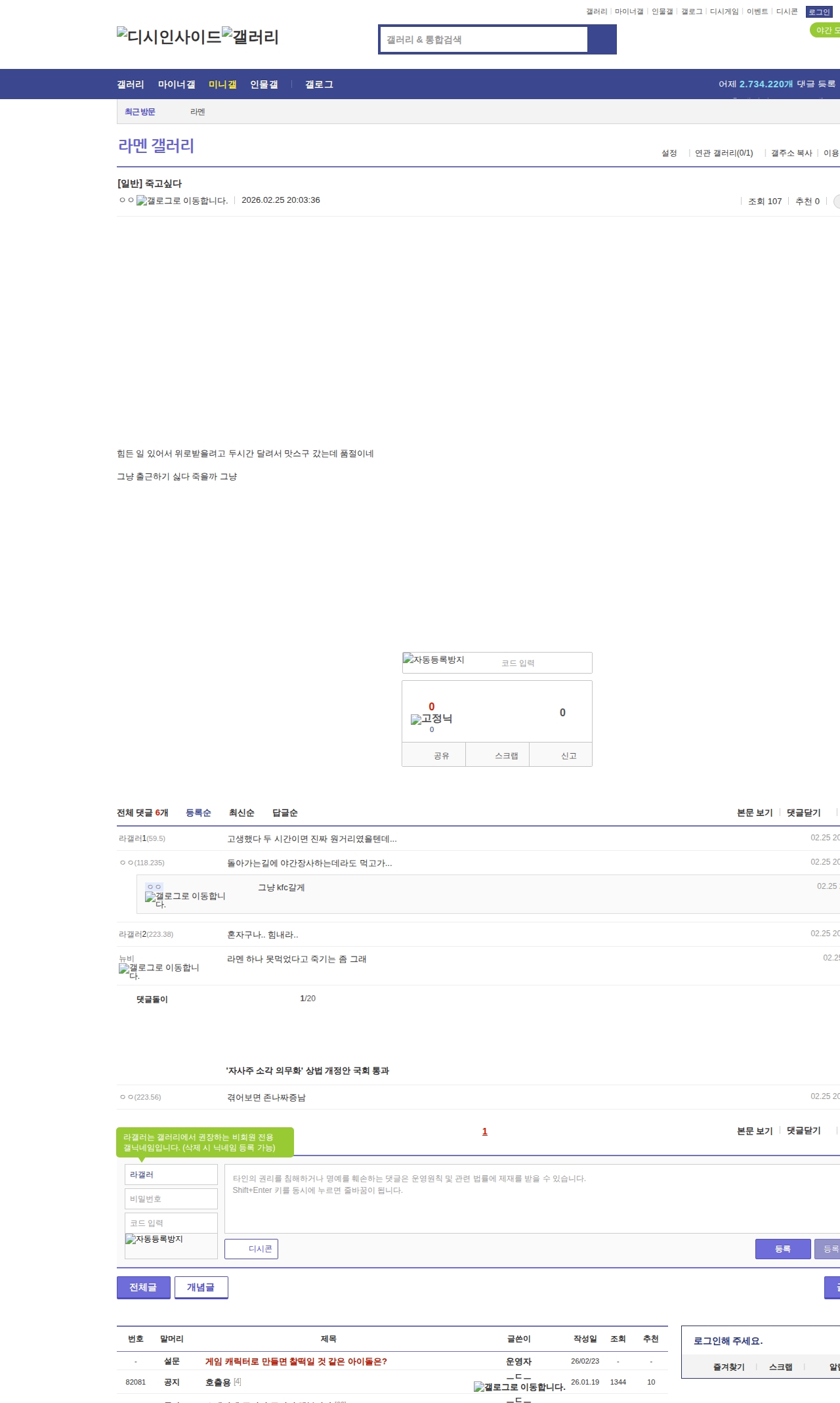Sort comments by 최신순
The height and width of the screenshot is (1403, 840).
(x=241, y=813)
